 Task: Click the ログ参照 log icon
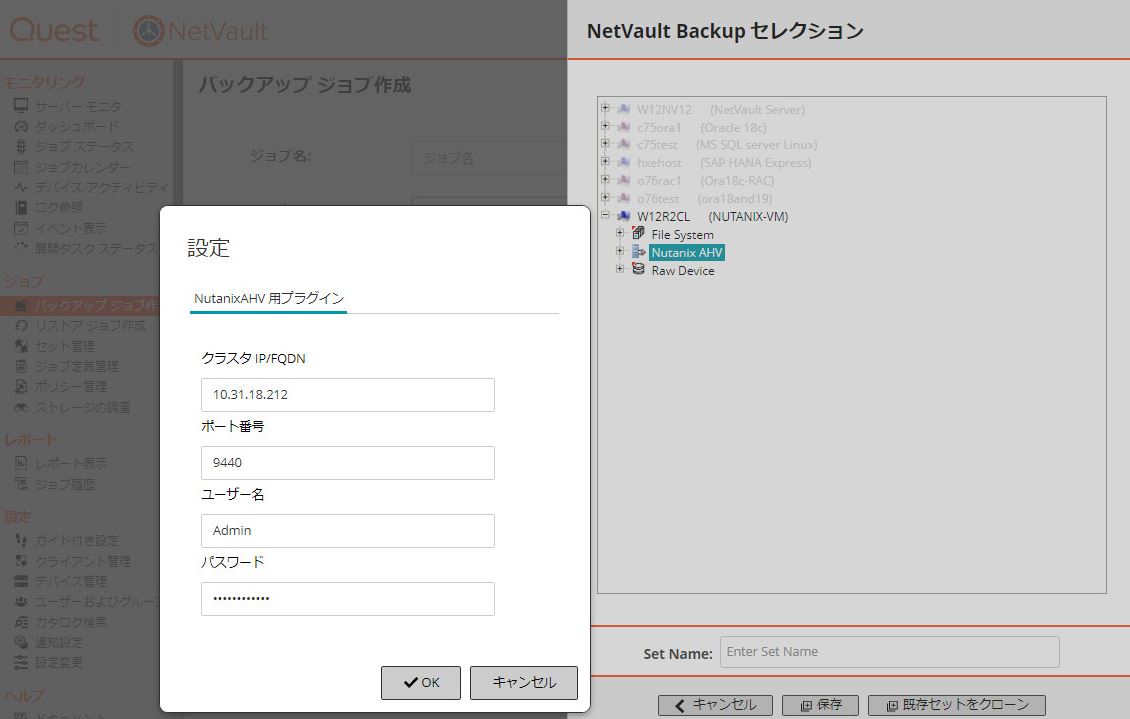[x=21, y=207]
